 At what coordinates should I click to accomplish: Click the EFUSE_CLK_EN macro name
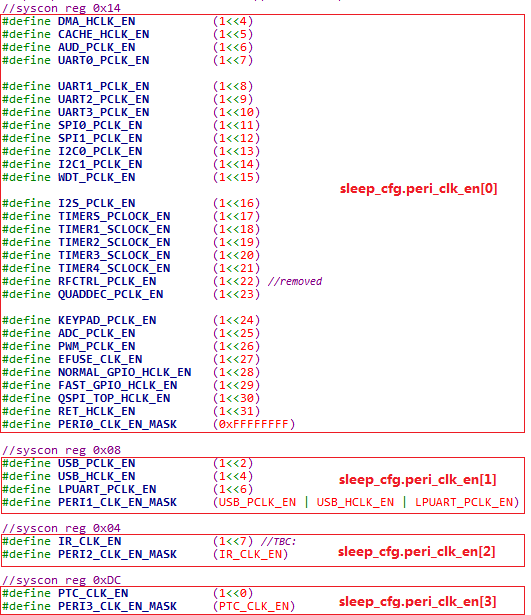(100, 359)
